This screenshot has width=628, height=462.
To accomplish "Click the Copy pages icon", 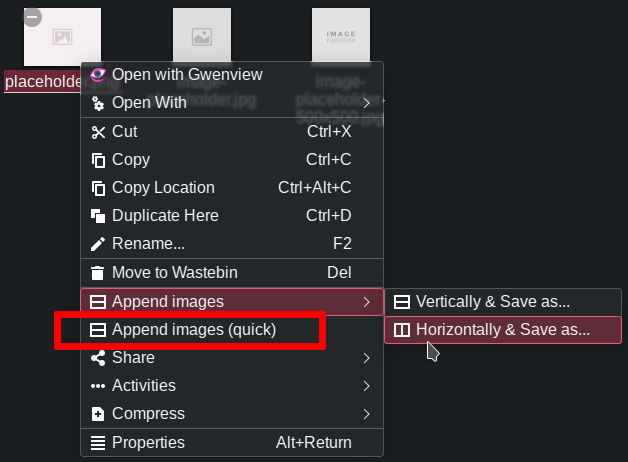I will pos(98,160).
